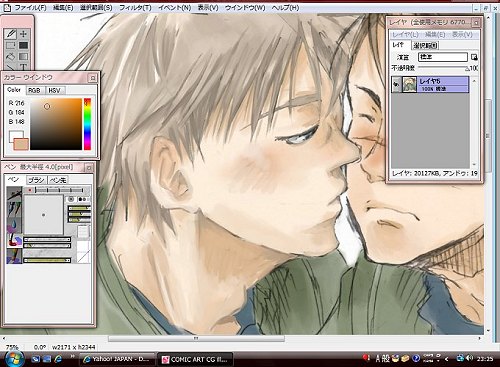Switch to the レイヤ tab in layer panel
Viewport: 500px width, 367px height.
tap(399, 45)
